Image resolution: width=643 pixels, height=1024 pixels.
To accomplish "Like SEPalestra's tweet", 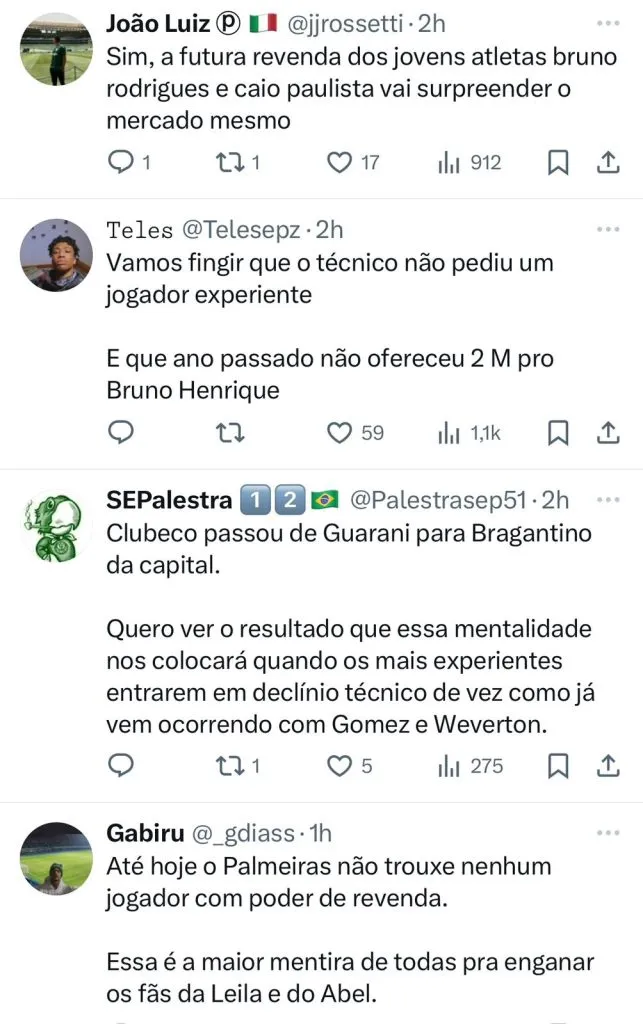I will tap(341, 766).
